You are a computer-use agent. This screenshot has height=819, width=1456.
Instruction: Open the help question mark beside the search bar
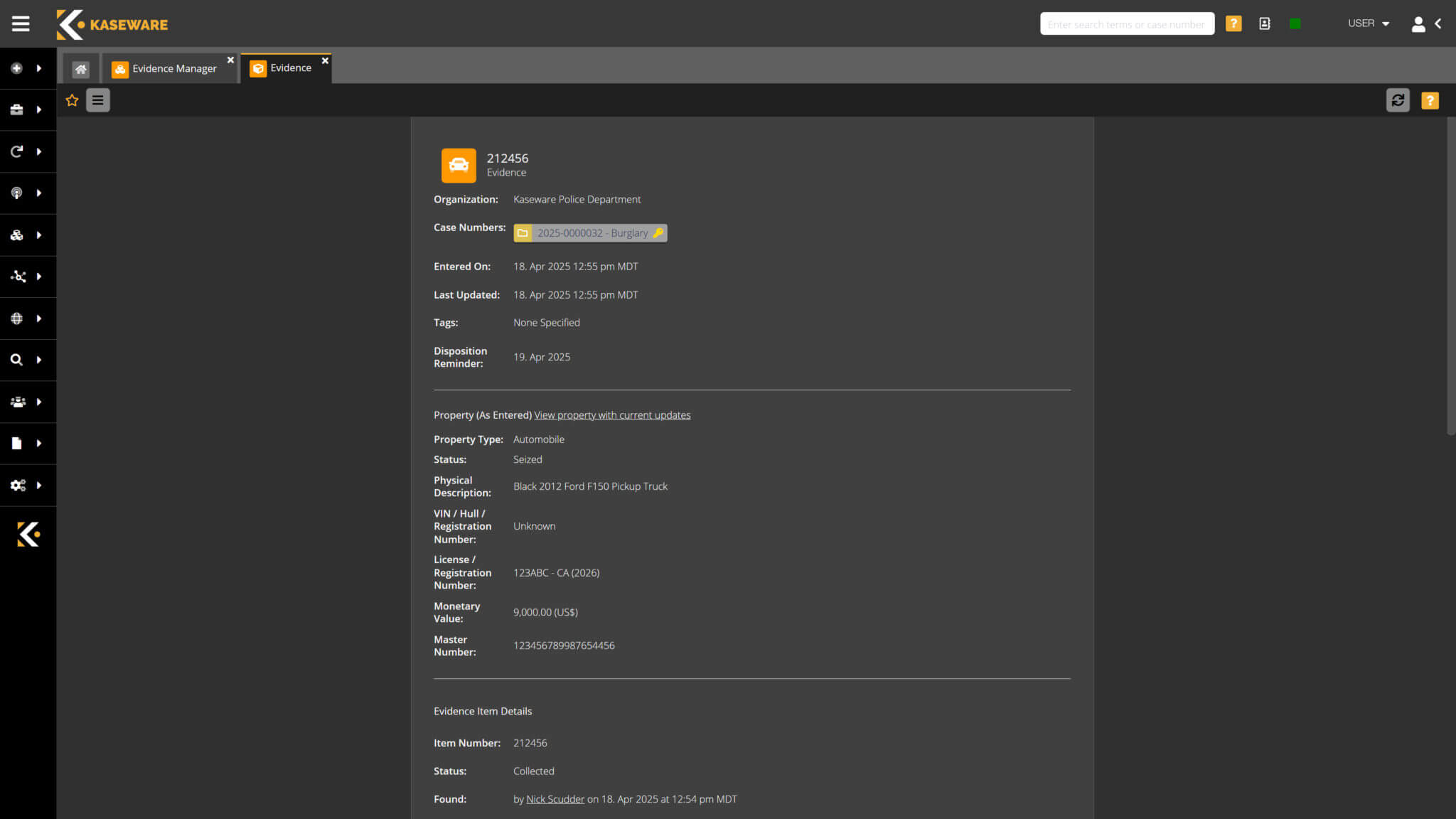click(x=1233, y=23)
